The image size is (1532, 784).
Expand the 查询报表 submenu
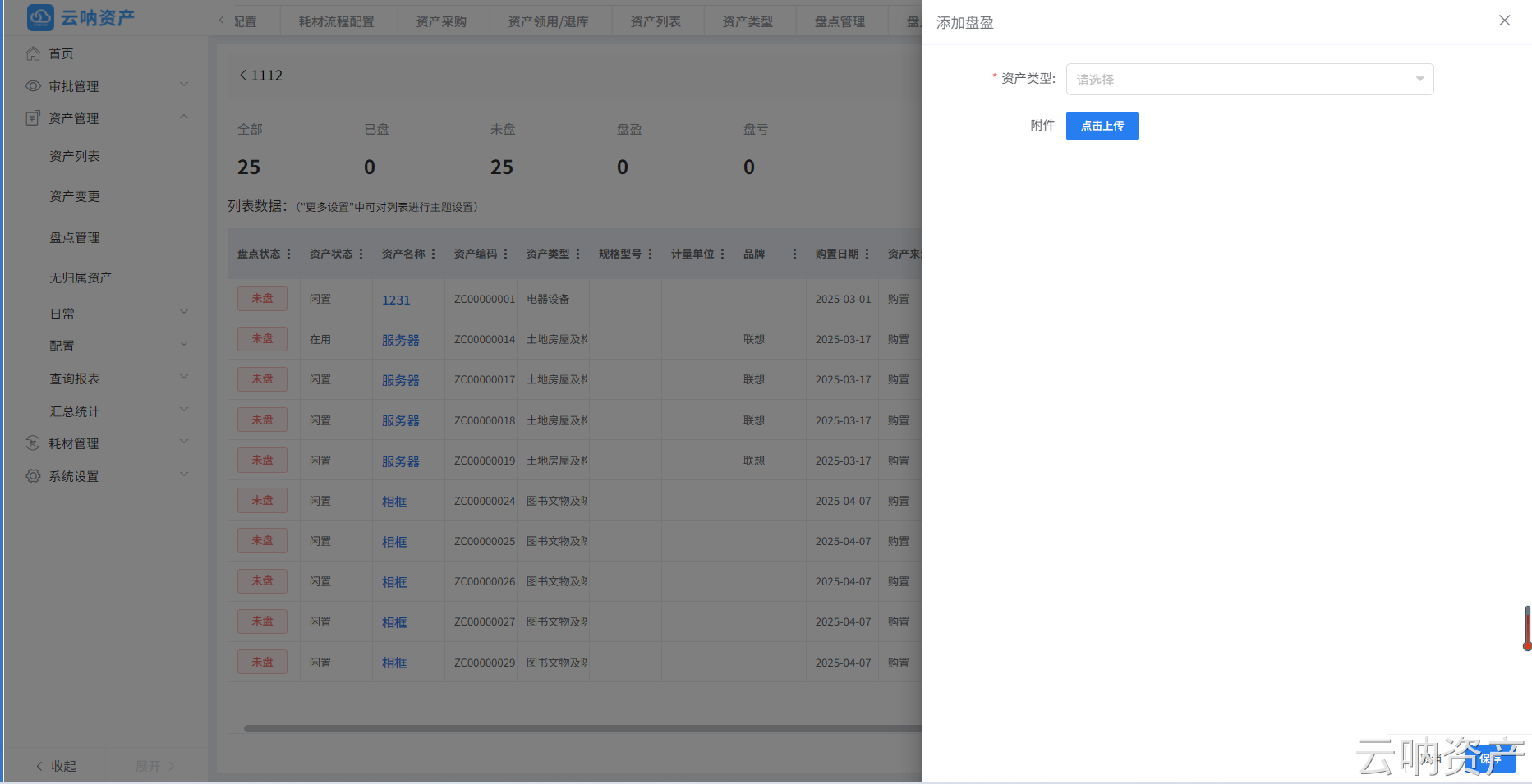click(x=184, y=378)
